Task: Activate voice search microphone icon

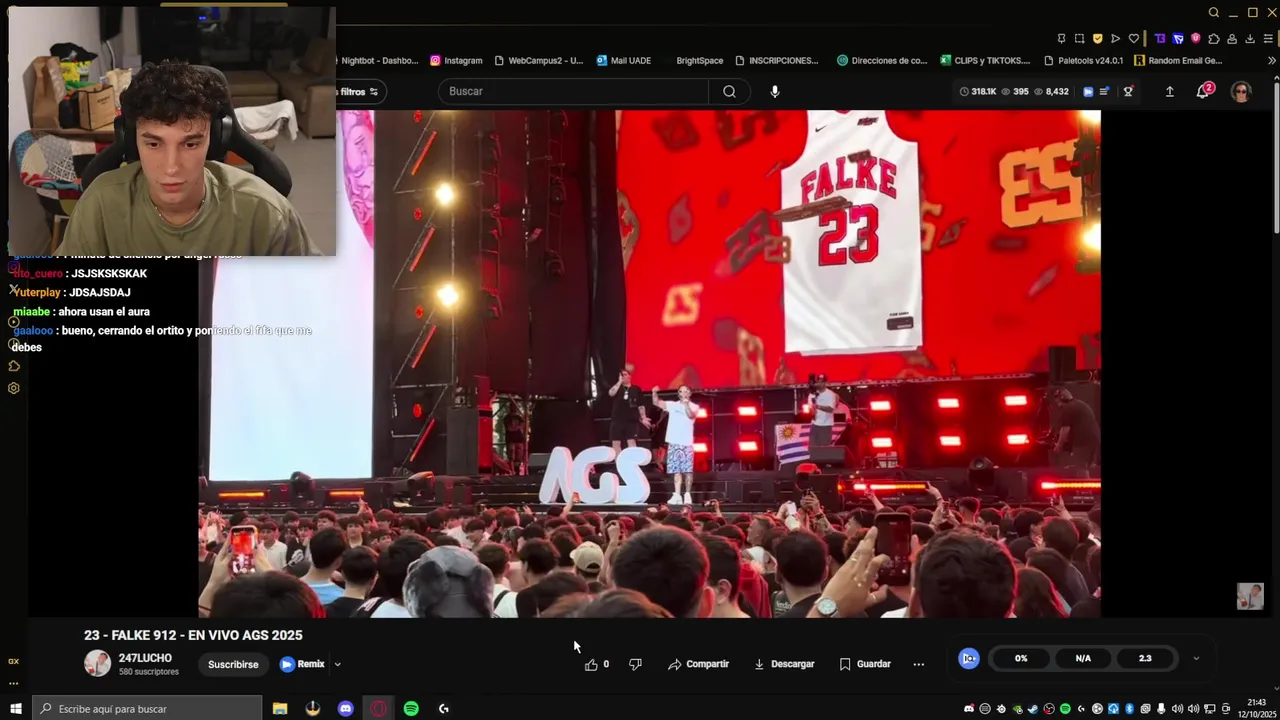Action: click(775, 91)
